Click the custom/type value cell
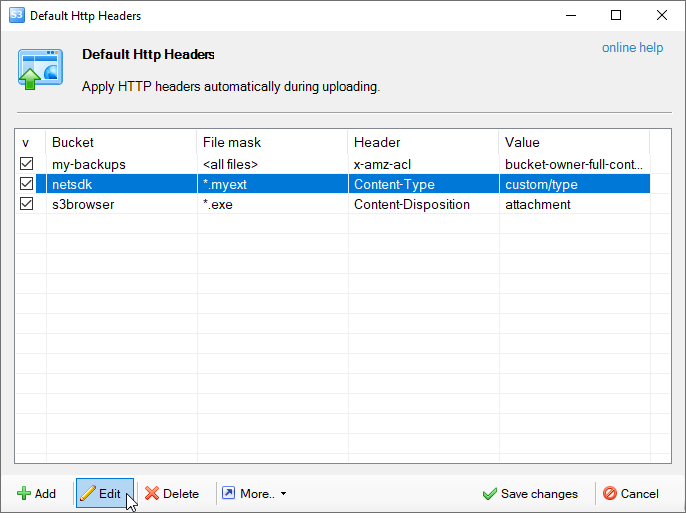686x525 pixels. click(574, 184)
